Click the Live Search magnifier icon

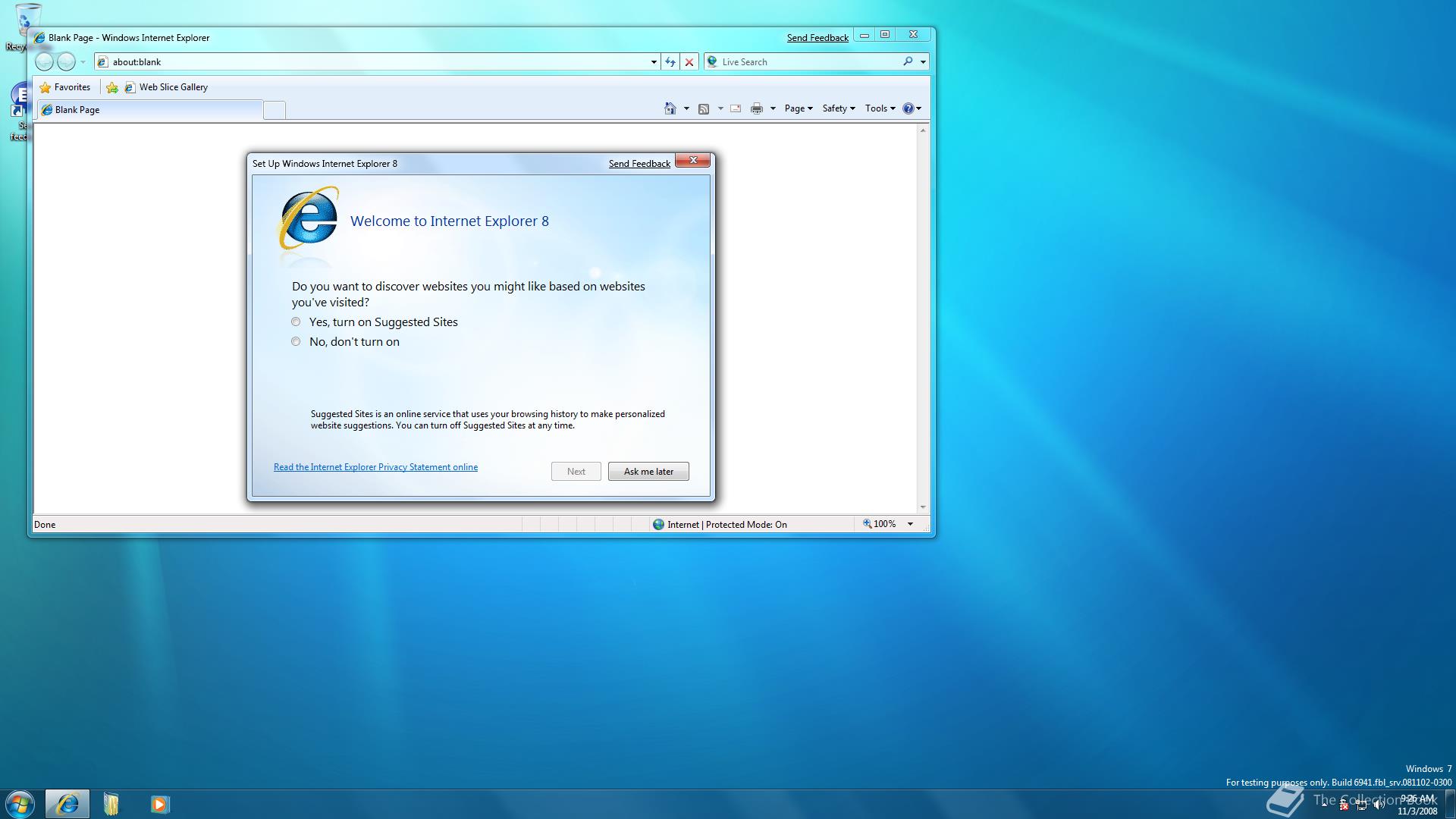(908, 61)
